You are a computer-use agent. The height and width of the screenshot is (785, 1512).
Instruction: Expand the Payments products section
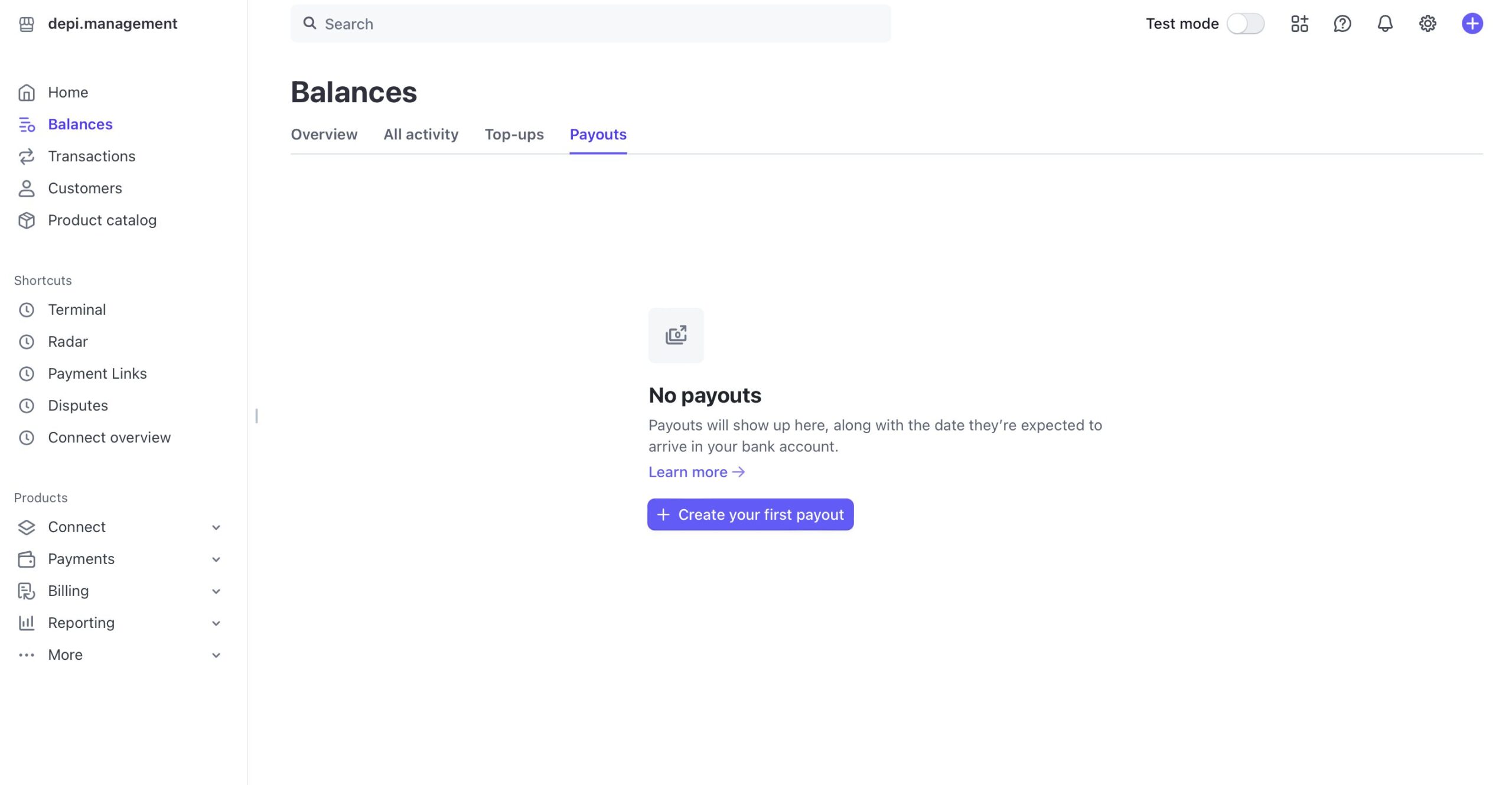(x=119, y=559)
